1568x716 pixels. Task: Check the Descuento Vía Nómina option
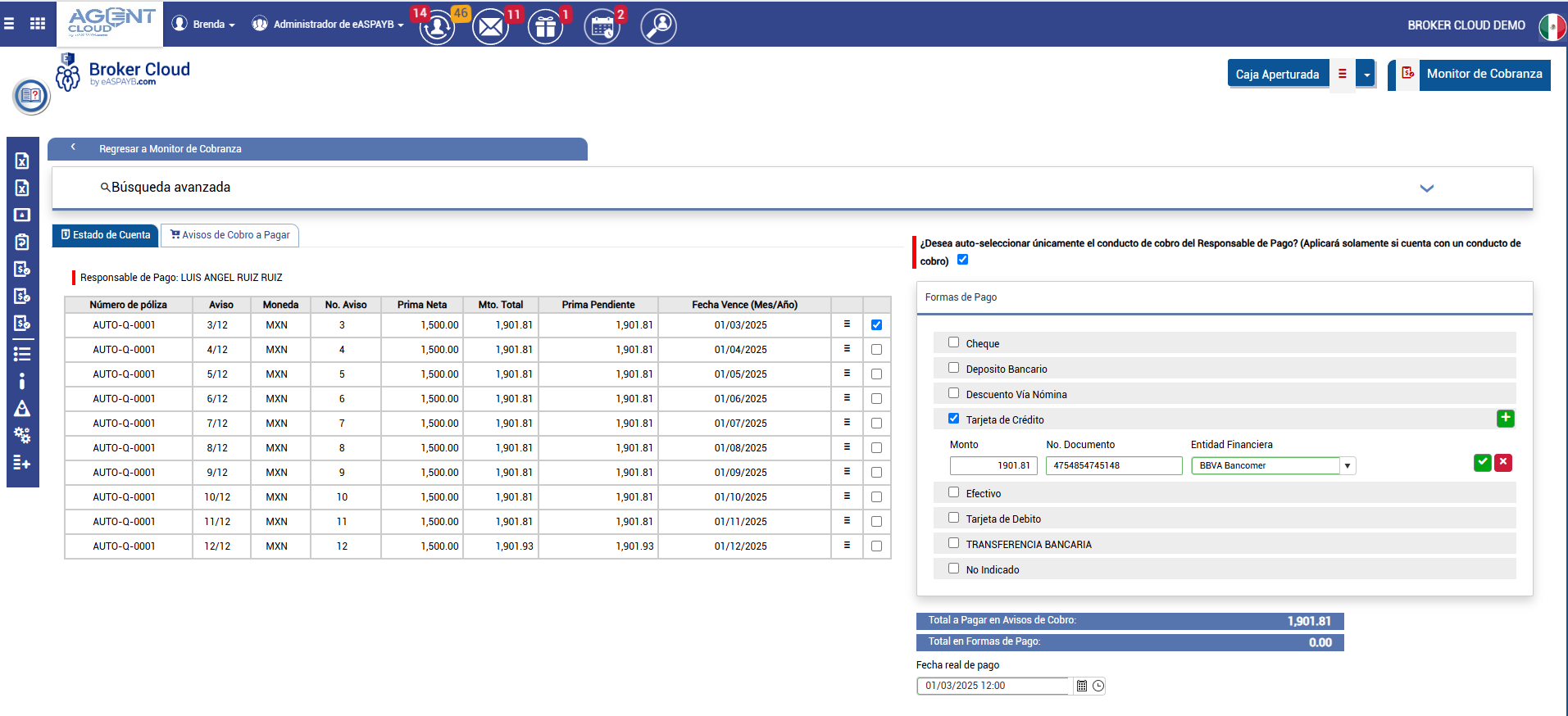point(953,393)
